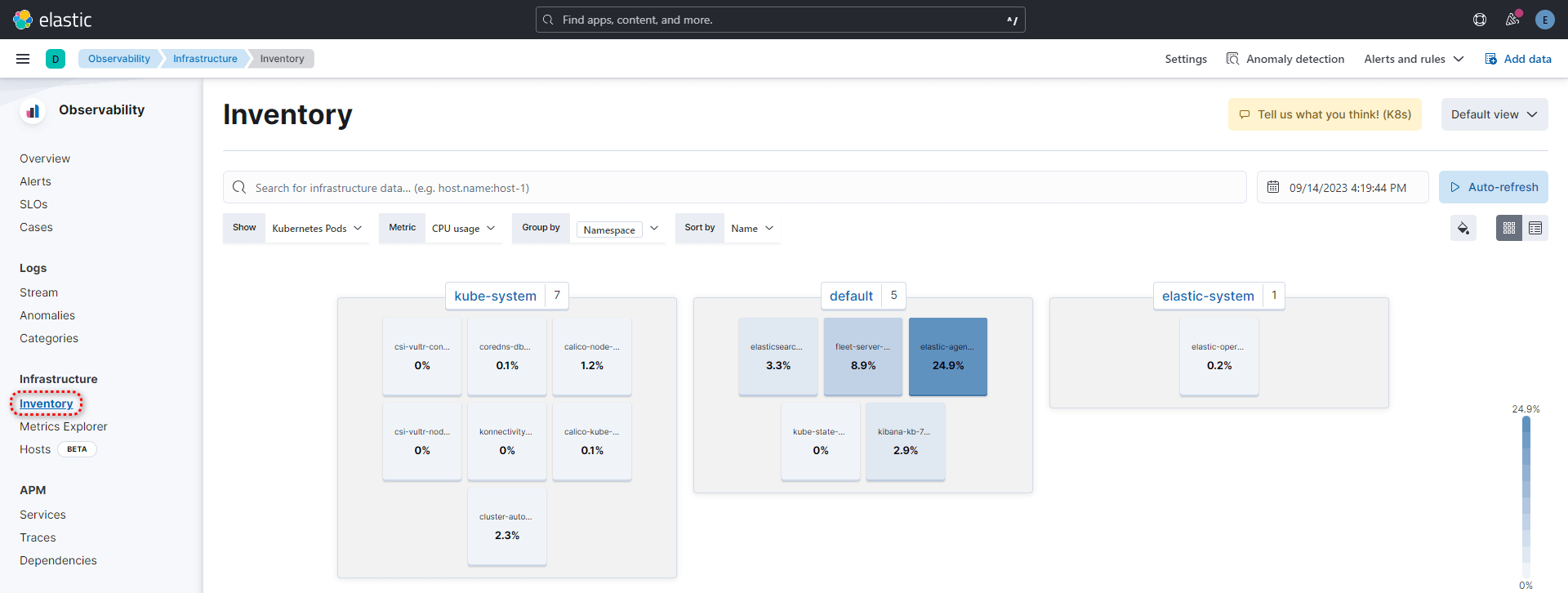Go to Overview in the sidebar
Viewport: 1568px width, 593px height.
[45, 158]
